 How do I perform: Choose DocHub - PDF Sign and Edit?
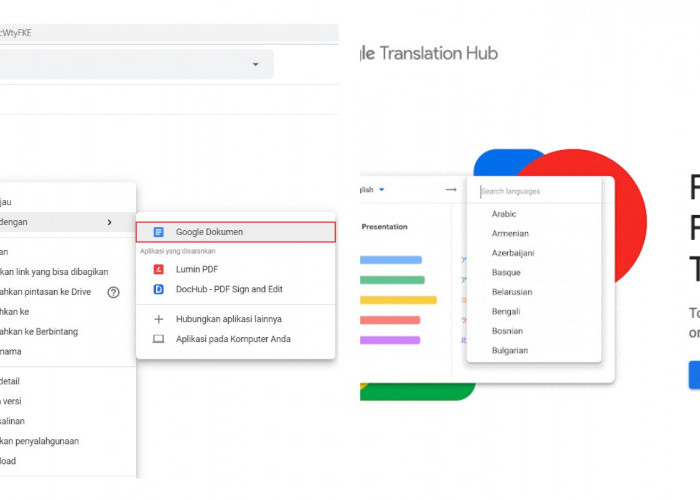click(x=229, y=289)
